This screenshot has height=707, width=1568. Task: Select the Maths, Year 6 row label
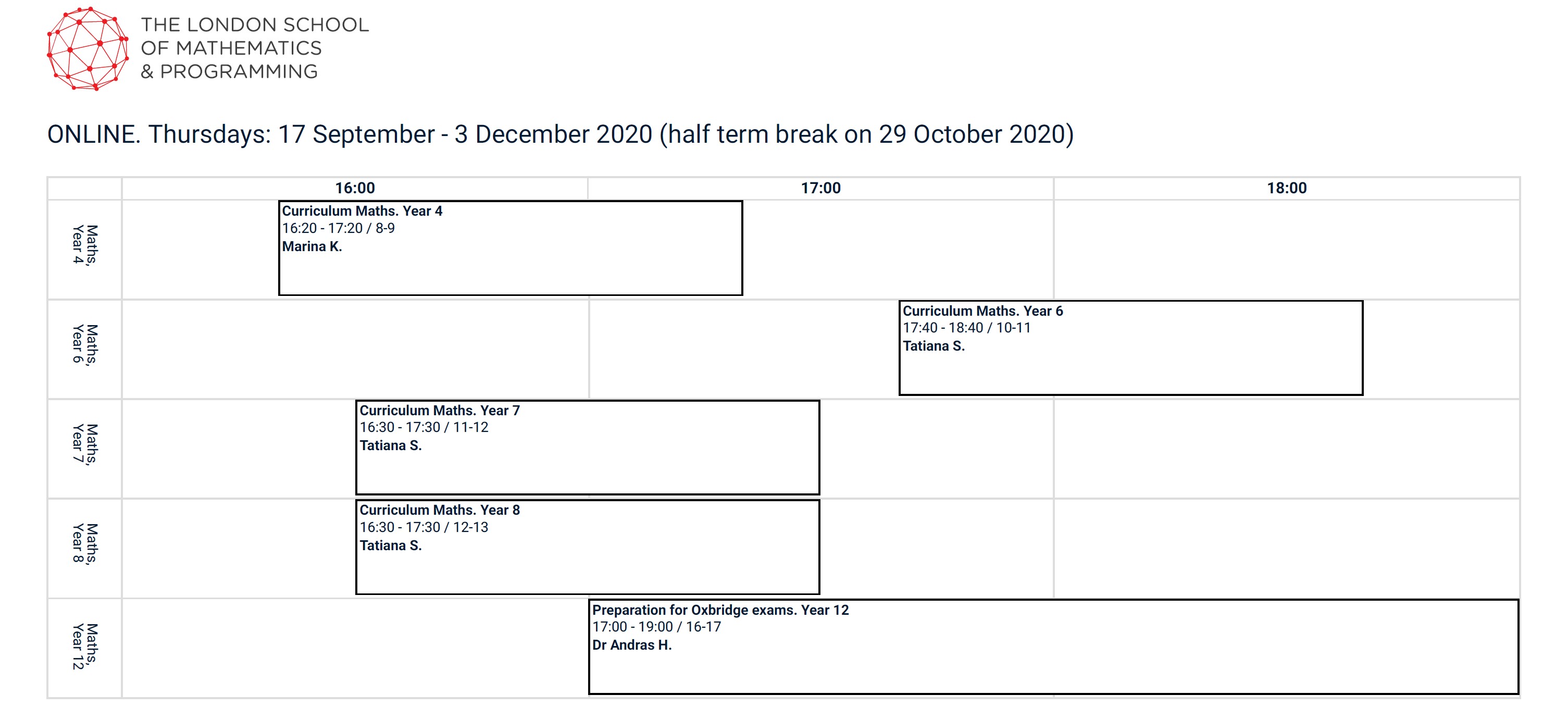pyautogui.click(x=84, y=345)
